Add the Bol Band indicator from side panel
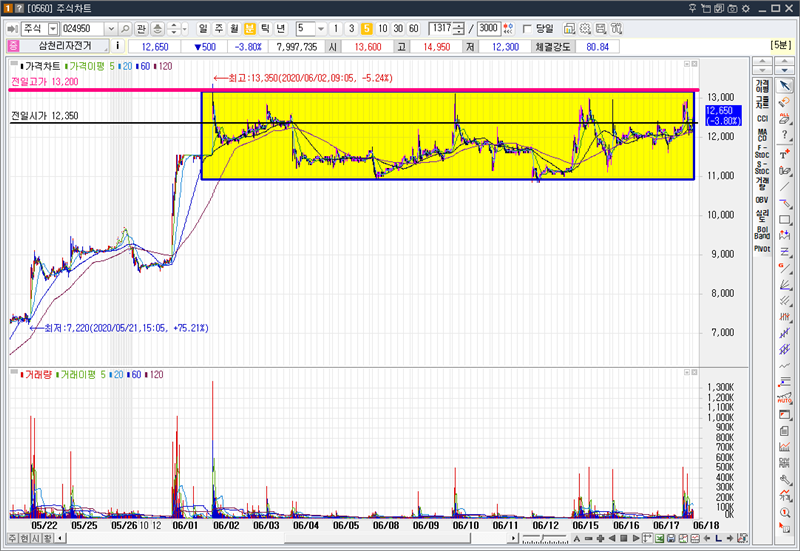Viewport: 800px width, 551px height. tap(762, 233)
